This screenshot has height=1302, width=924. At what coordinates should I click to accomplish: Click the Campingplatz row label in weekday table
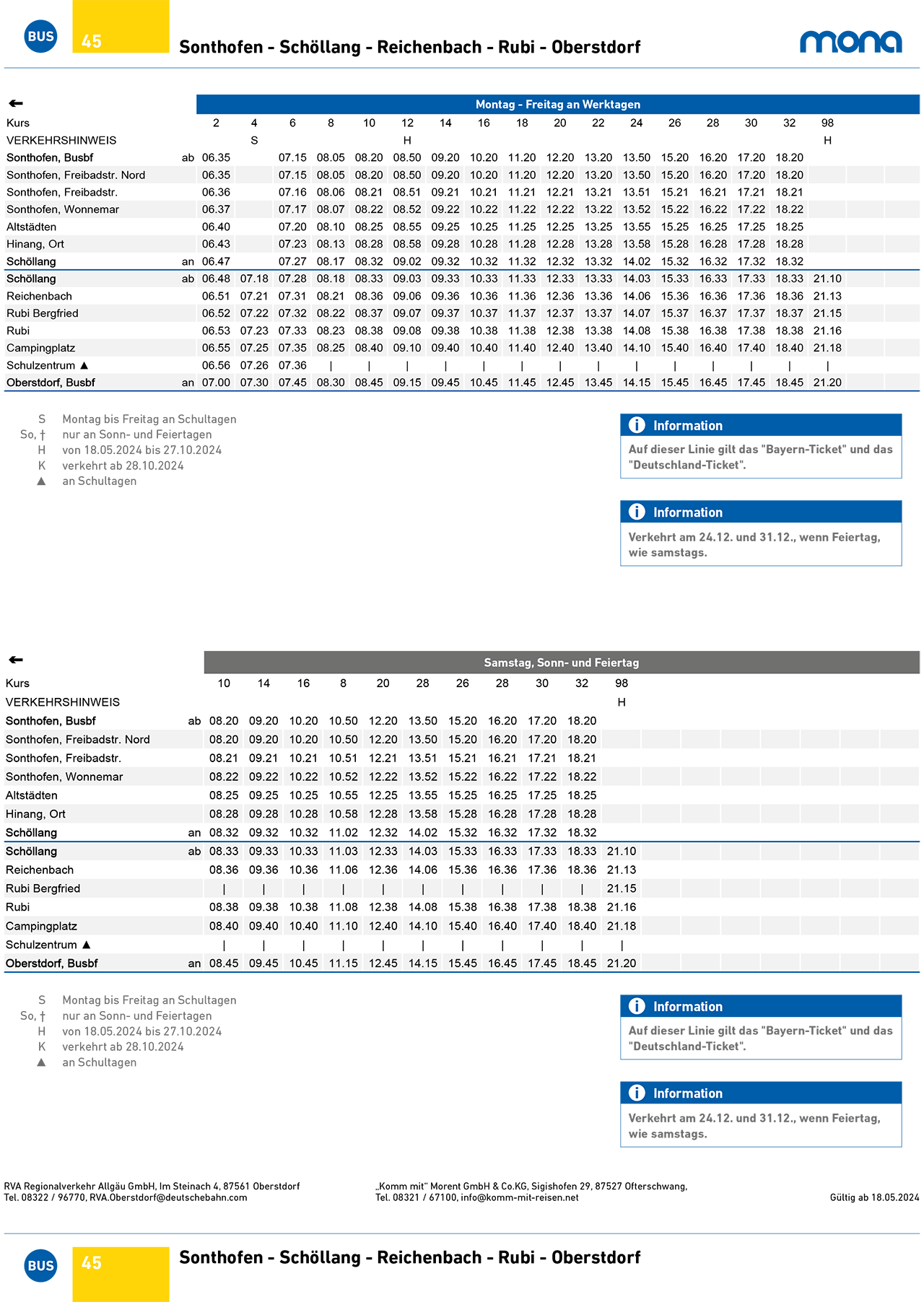(x=40, y=348)
